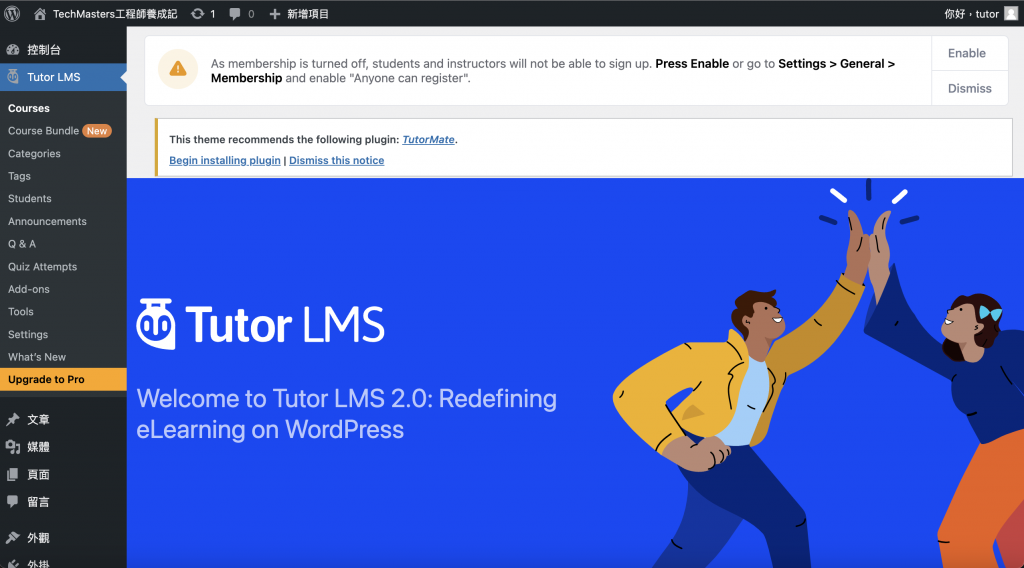Open Categories under Tutor LMS
This screenshot has height=568, width=1024.
[34, 153]
